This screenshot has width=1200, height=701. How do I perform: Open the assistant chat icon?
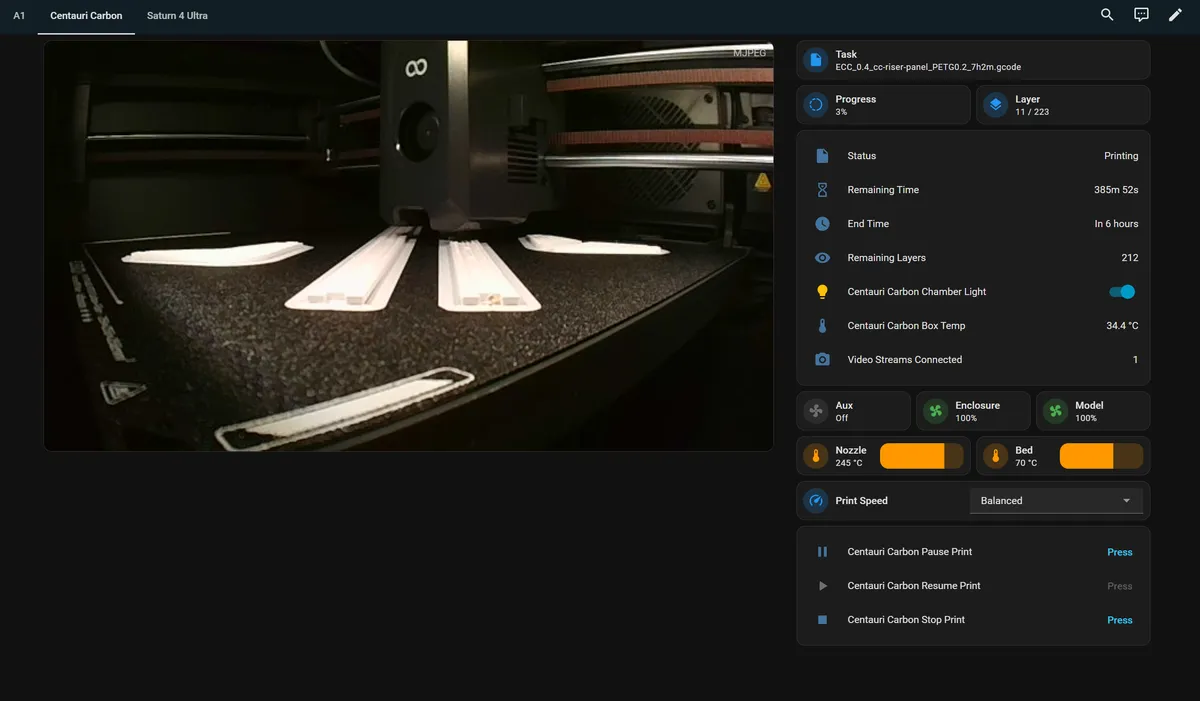[1141, 15]
